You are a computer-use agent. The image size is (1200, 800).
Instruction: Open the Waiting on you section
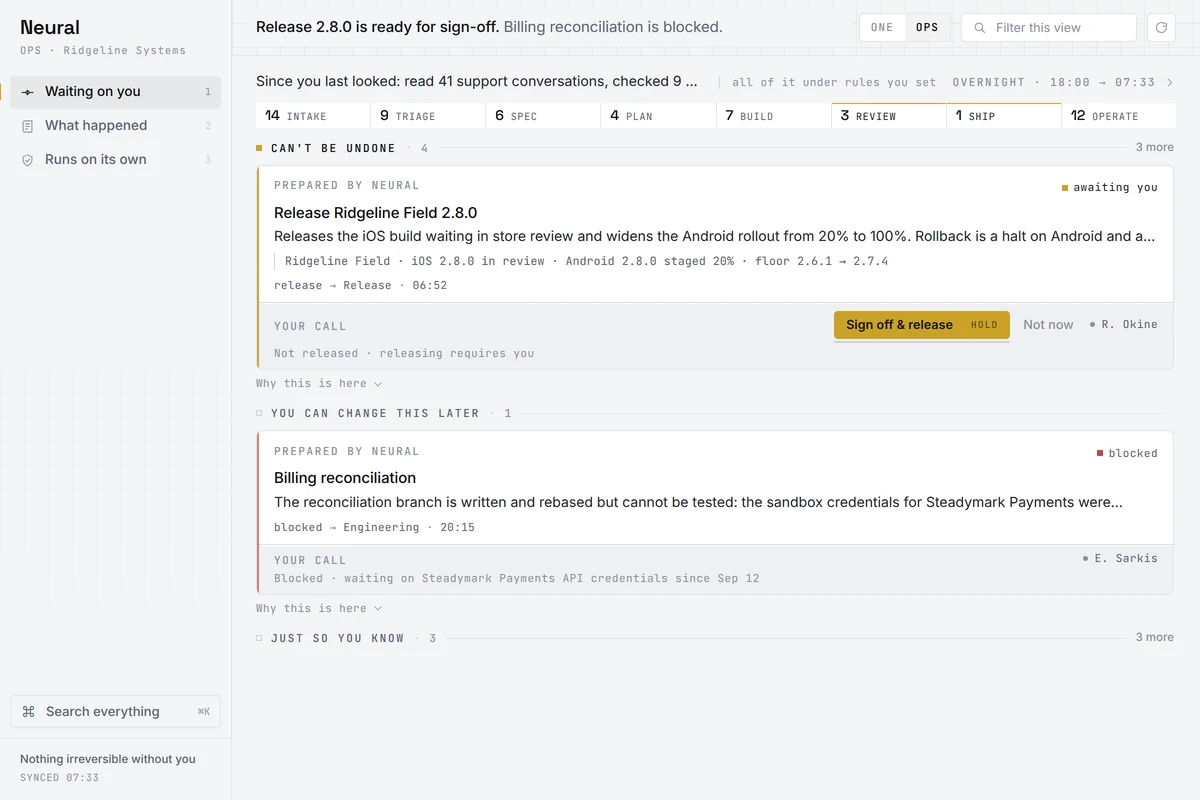pyautogui.click(x=115, y=92)
